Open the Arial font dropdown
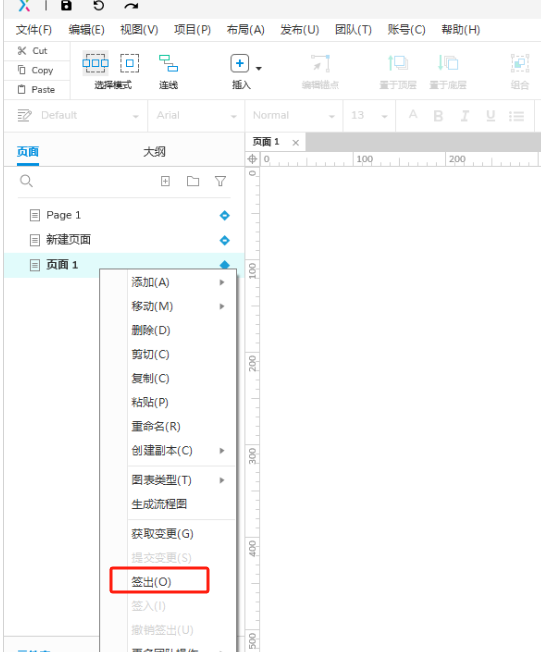 pos(196,116)
